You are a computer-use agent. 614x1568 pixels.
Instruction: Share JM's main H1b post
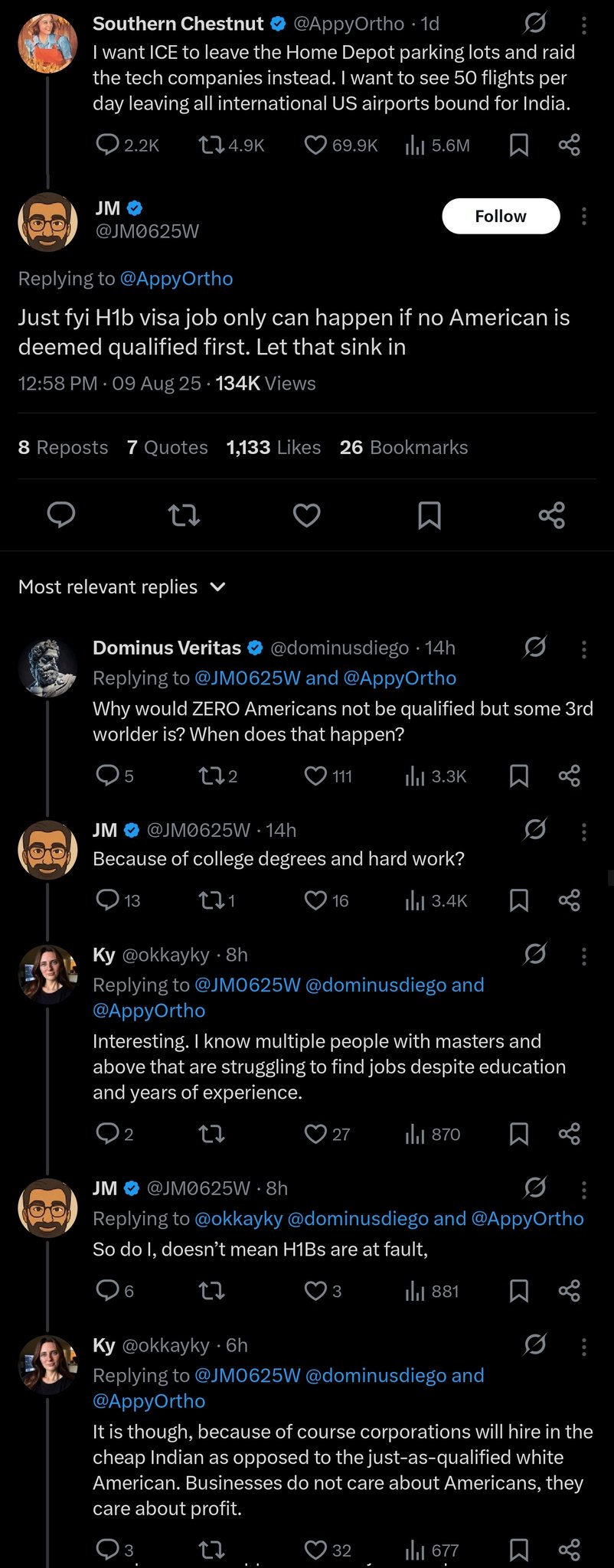point(551,515)
